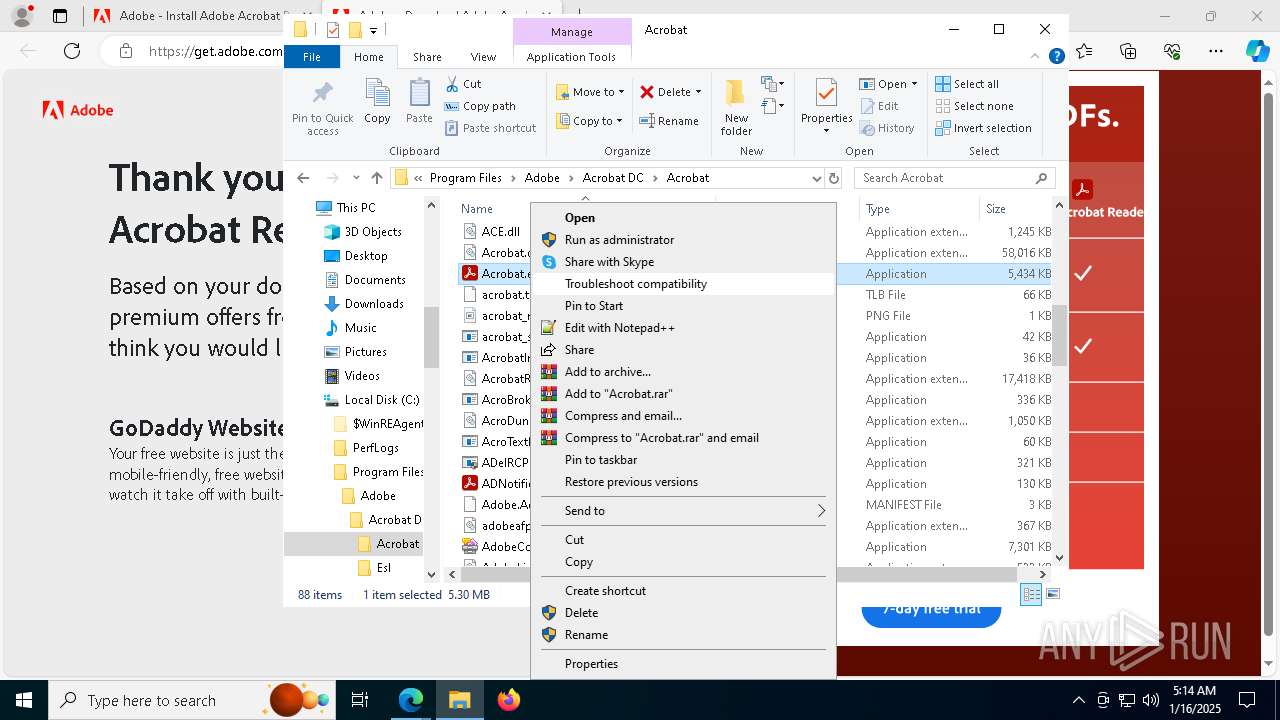This screenshot has height=720, width=1280.
Task: Click Paste shortcut in ribbon
Action: pyautogui.click(x=490, y=128)
